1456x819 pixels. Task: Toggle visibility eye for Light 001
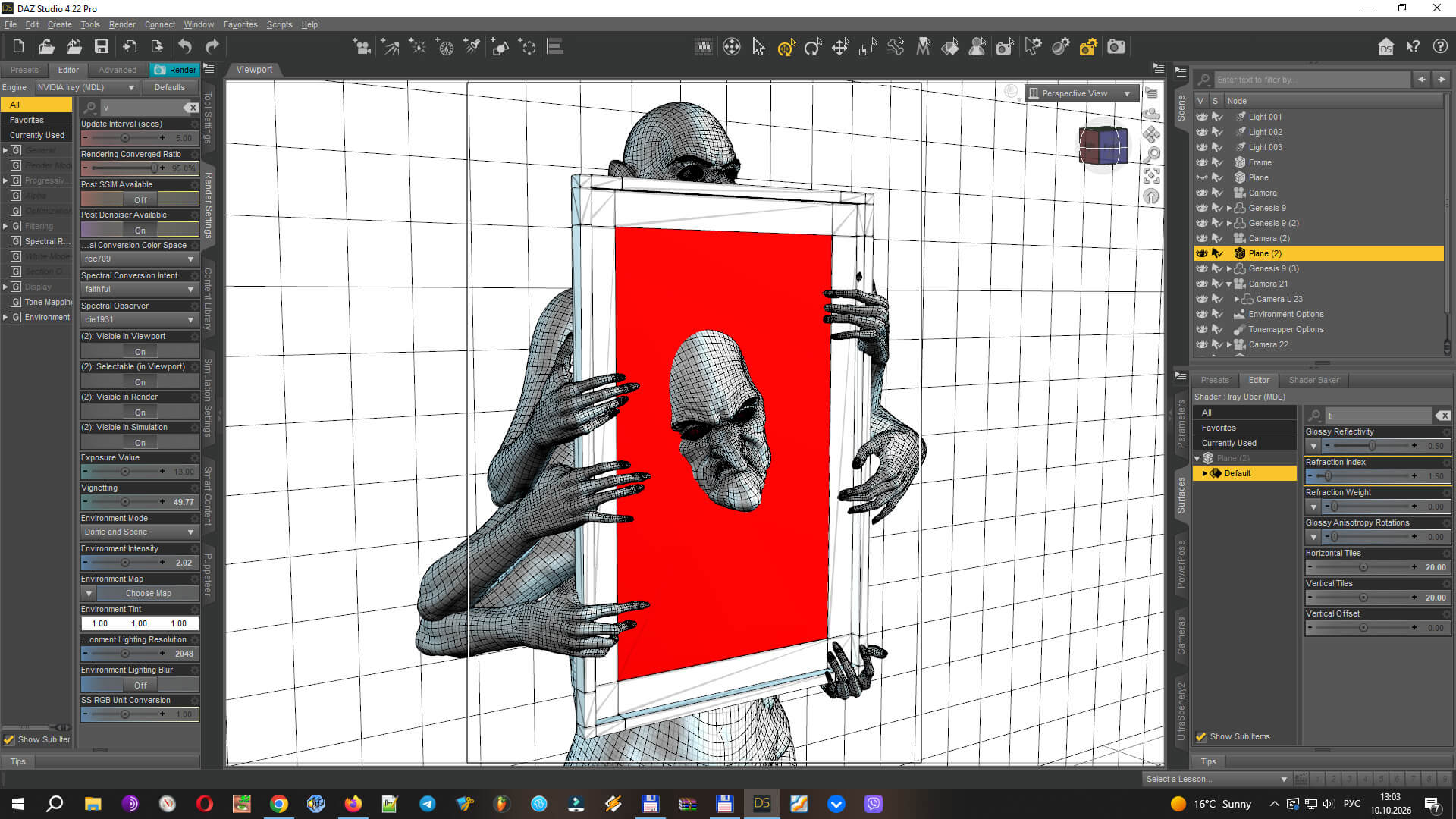click(x=1202, y=117)
